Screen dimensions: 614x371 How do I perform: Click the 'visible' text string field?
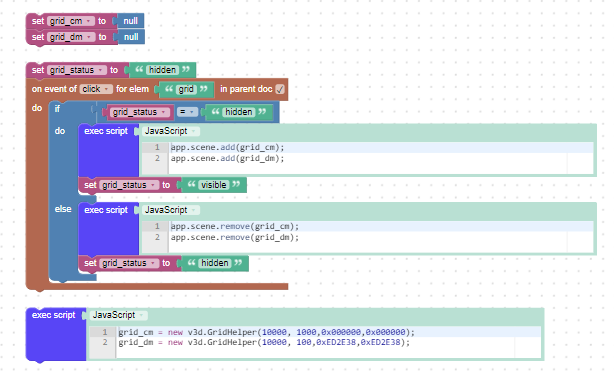click(214, 185)
